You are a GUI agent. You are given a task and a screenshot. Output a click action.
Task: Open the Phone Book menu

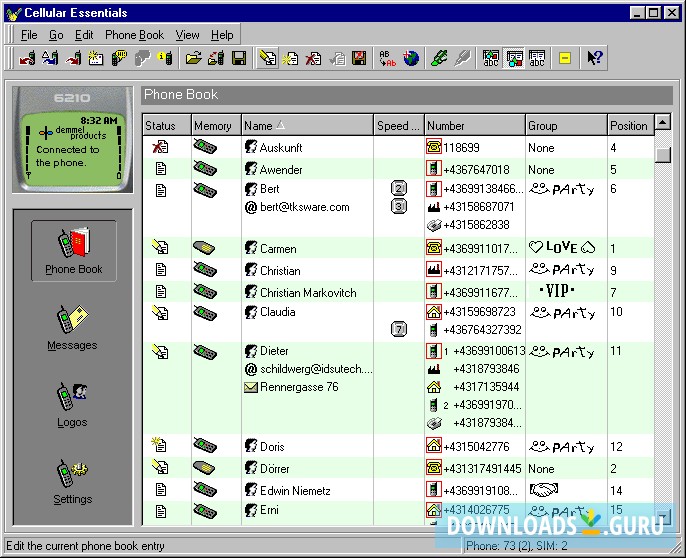pyautogui.click(x=134, y=35)
